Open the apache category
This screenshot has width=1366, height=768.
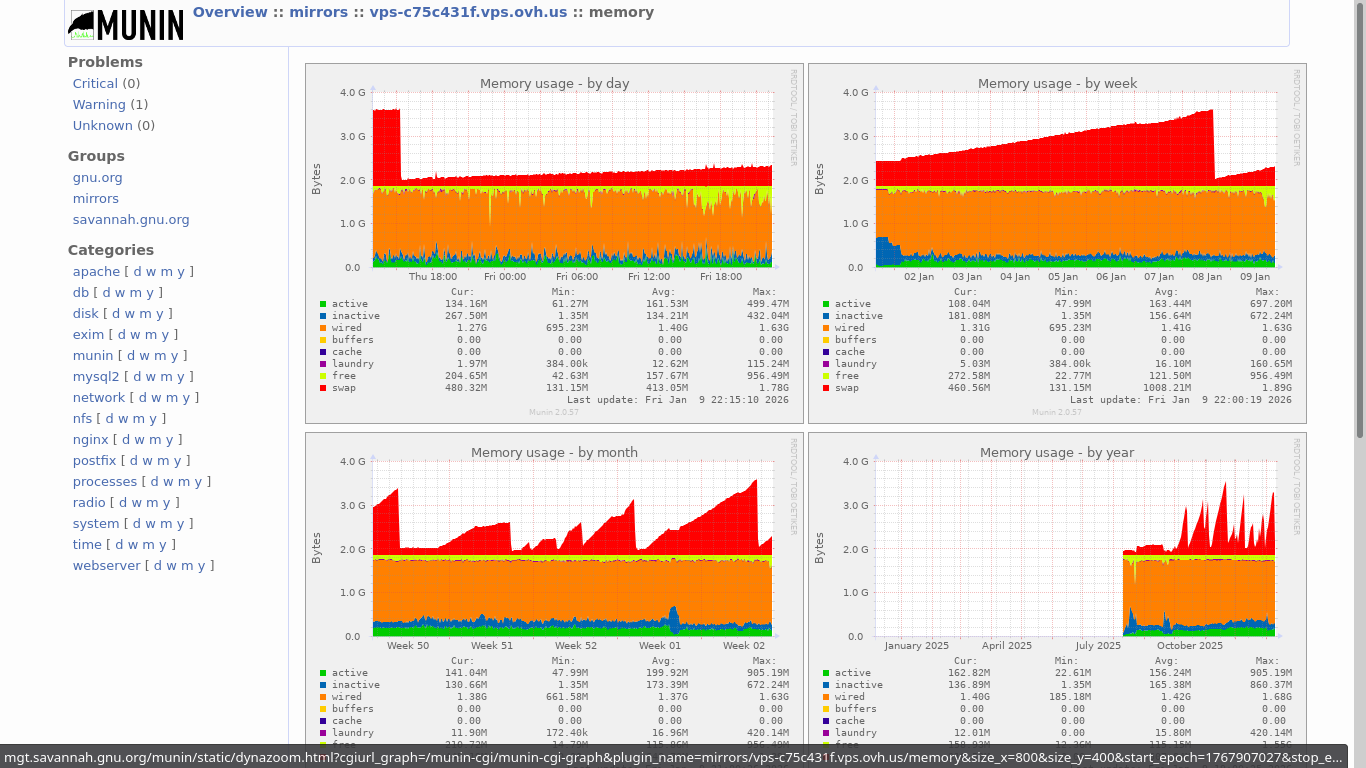click(96, 272)
